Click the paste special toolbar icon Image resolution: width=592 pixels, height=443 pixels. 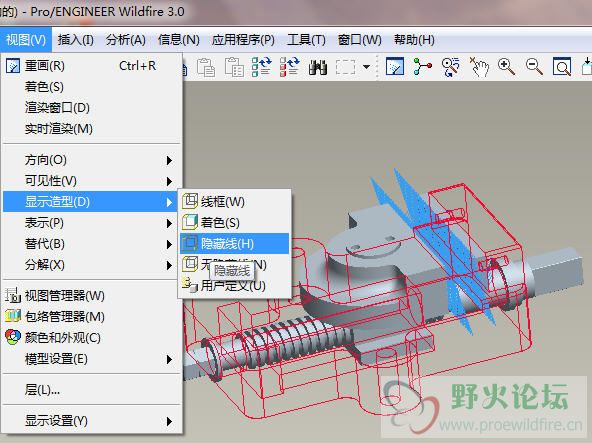pyautogui.click(x=234, y=67)
